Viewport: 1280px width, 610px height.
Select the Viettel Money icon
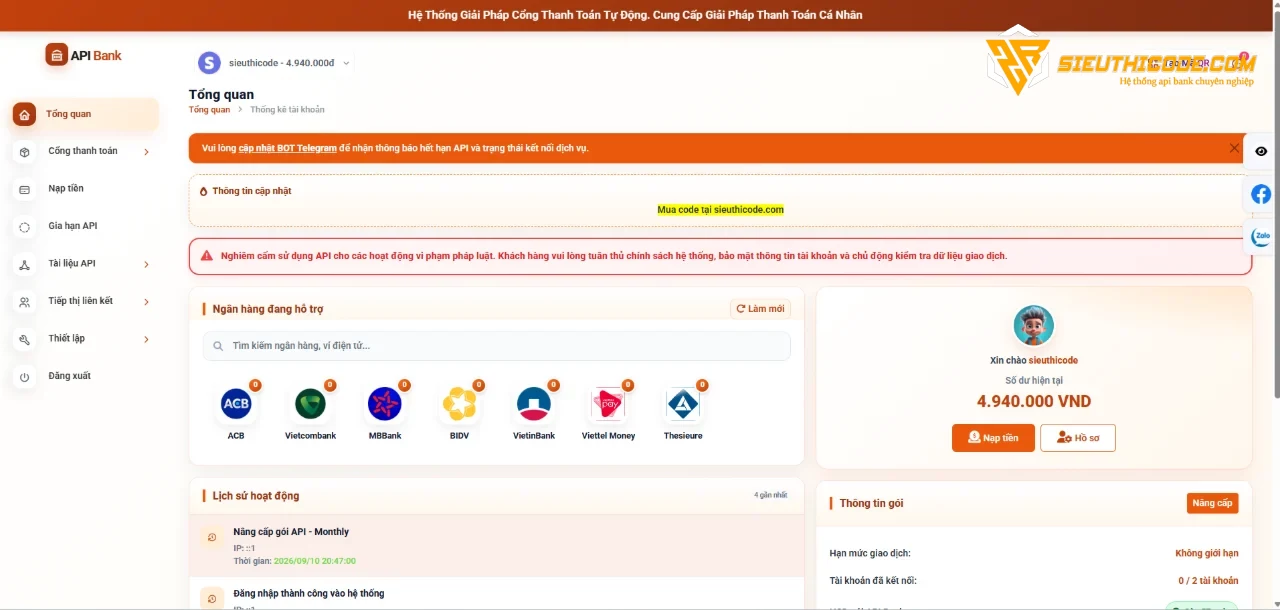pyautogui.click(x=608, y=404)
